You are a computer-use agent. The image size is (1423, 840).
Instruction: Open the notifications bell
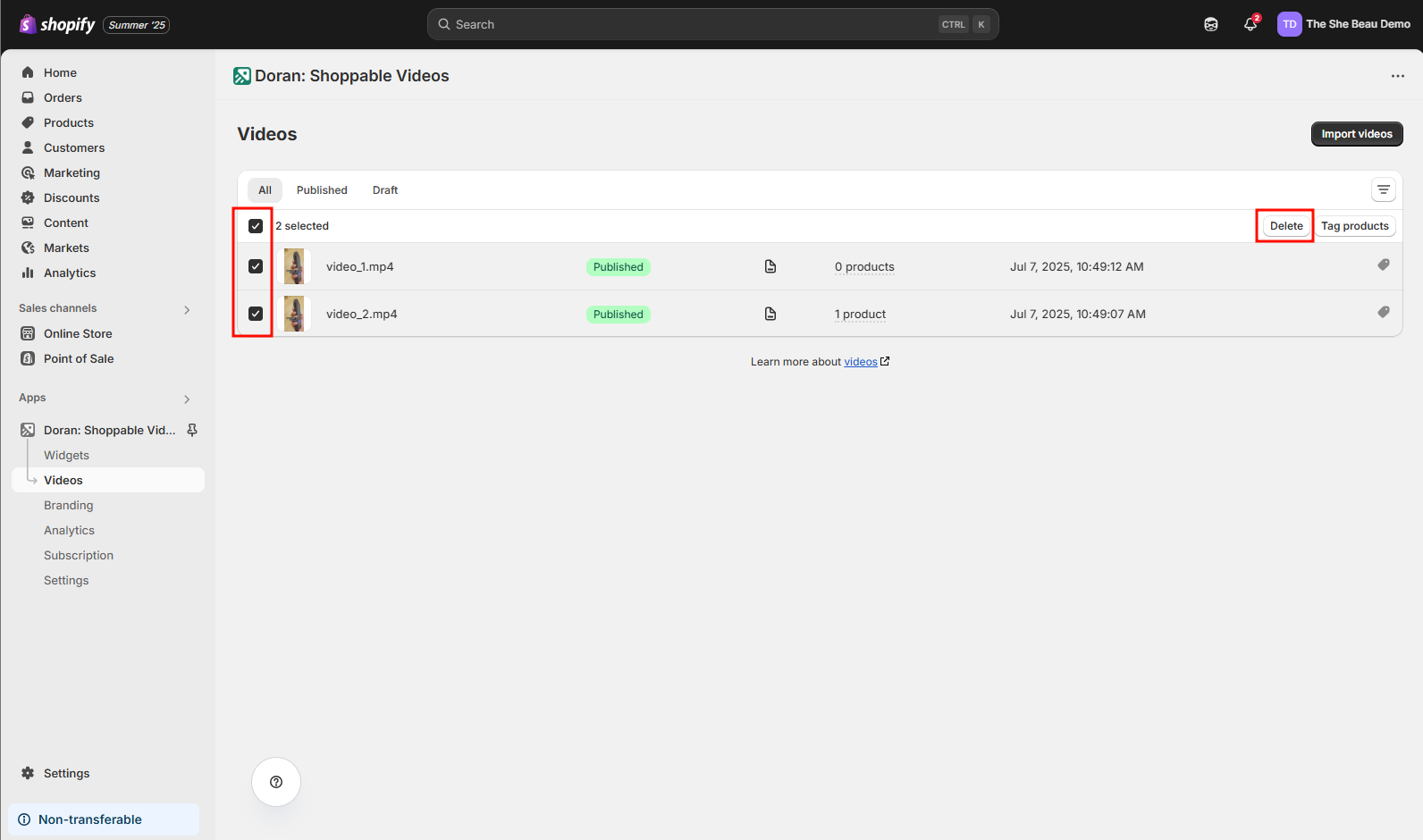[x=1250, y=24]
